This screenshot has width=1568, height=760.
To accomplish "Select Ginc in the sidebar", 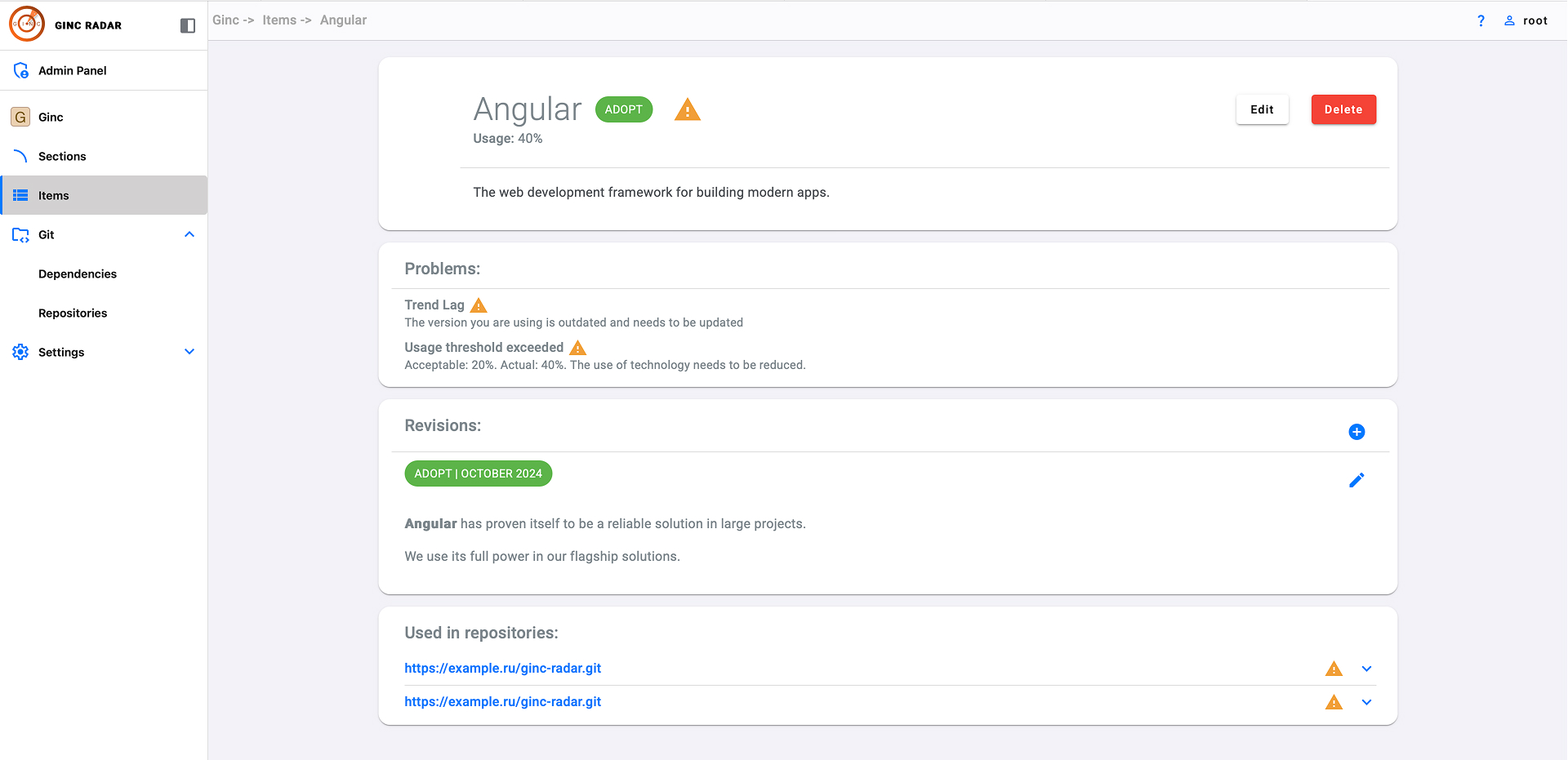I will (x=104, y=117).
